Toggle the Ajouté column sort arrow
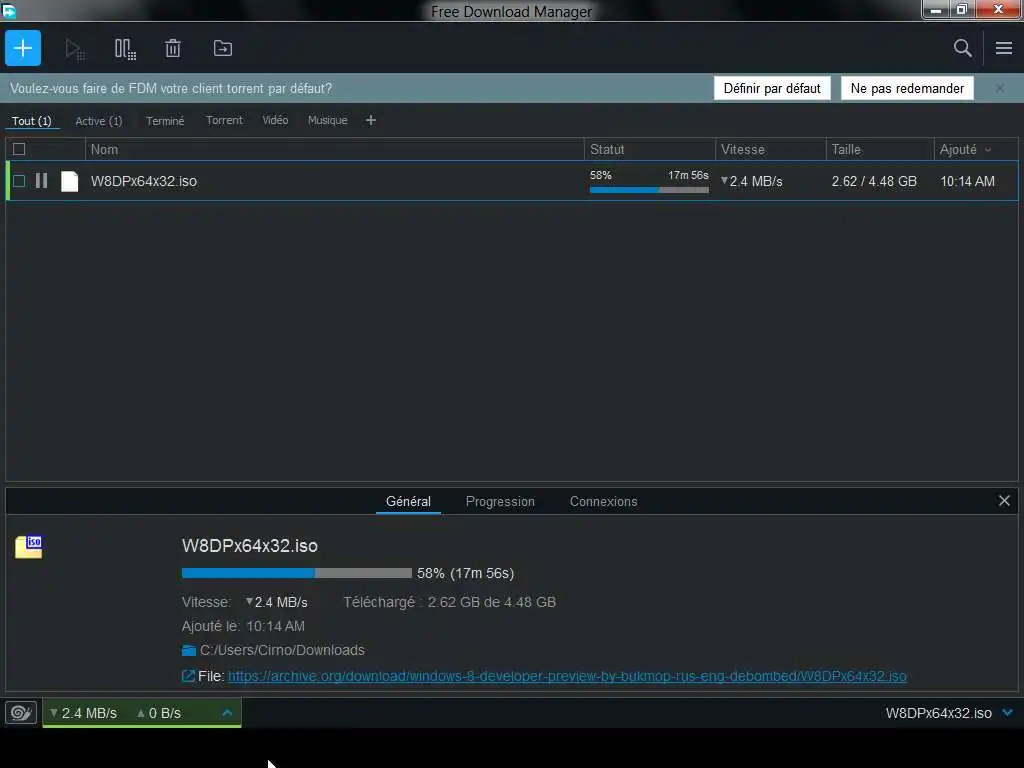This screenshot has width=1024, height=768. 988,150
